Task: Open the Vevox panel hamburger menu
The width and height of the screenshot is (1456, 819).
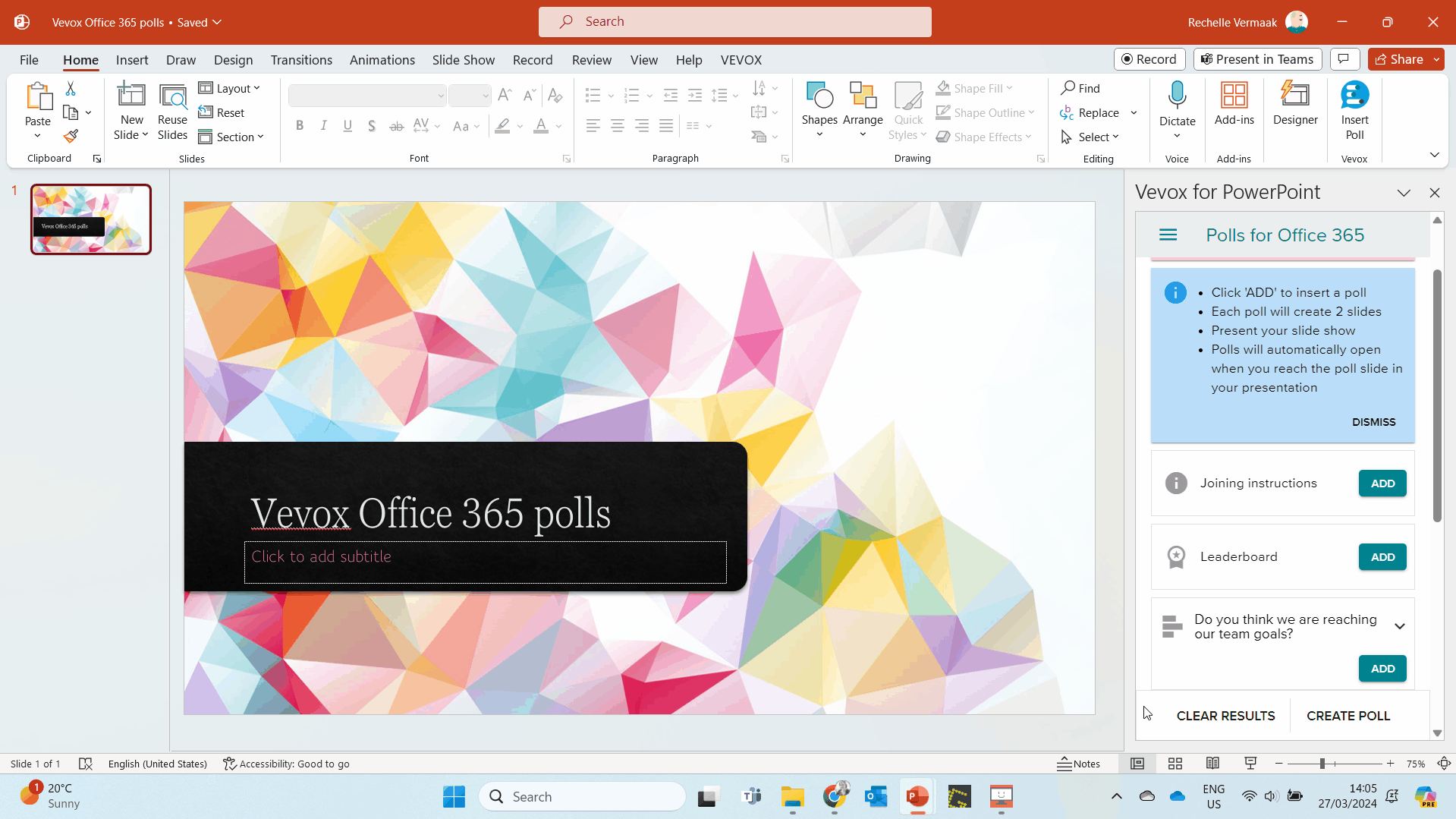Action: (x=1168, y=235)
